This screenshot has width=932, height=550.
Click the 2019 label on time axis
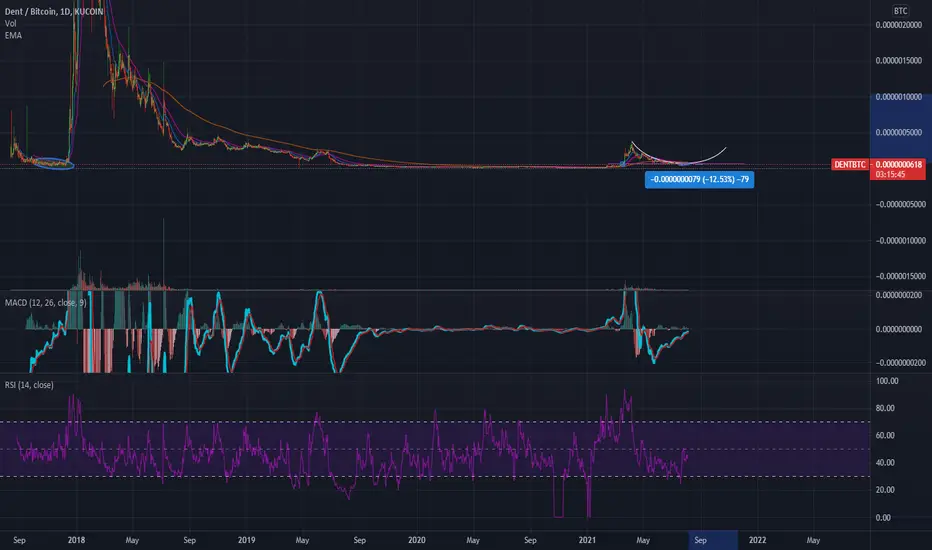(246, 540)
